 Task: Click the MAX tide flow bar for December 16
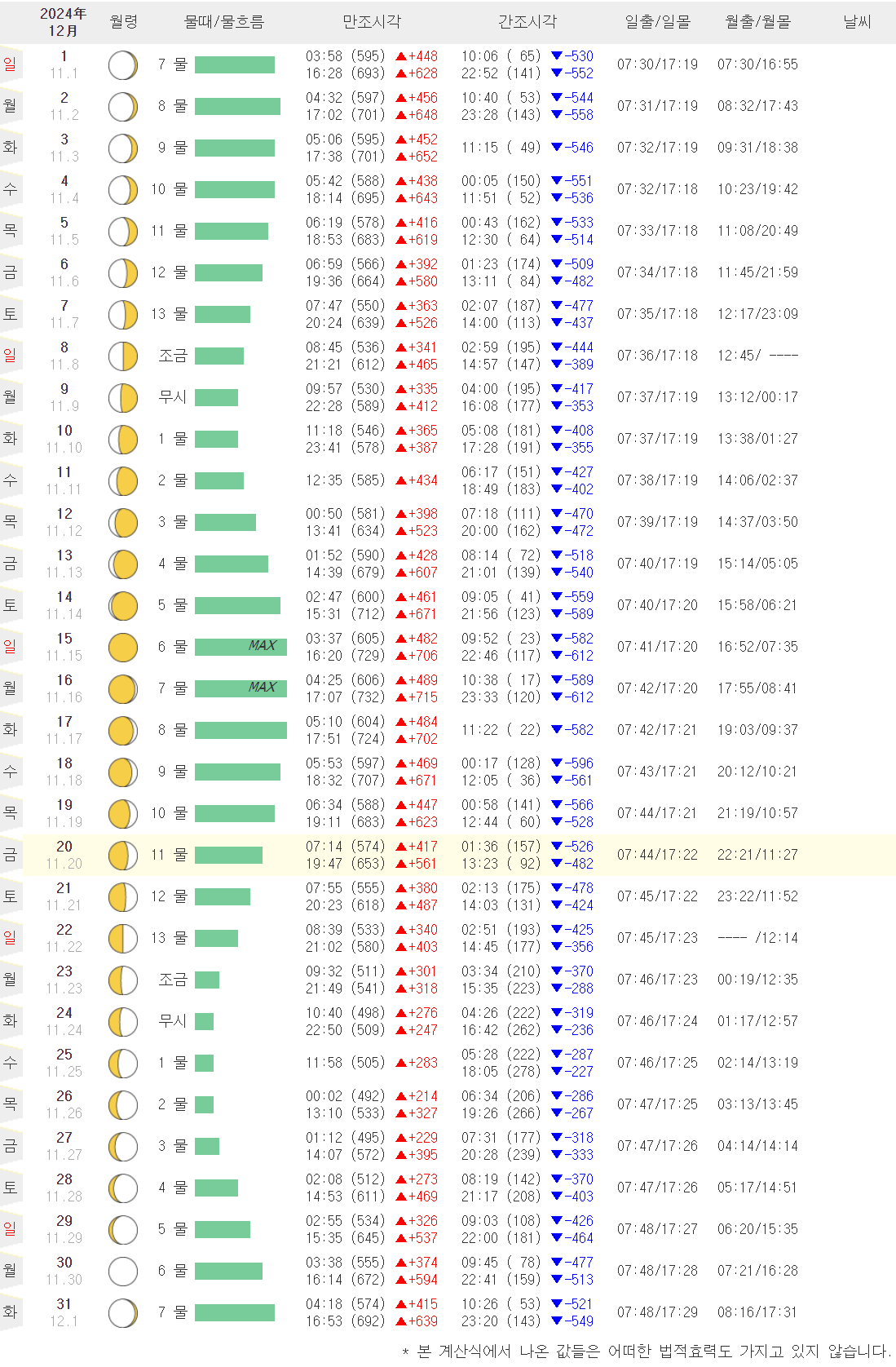point(241,688)
